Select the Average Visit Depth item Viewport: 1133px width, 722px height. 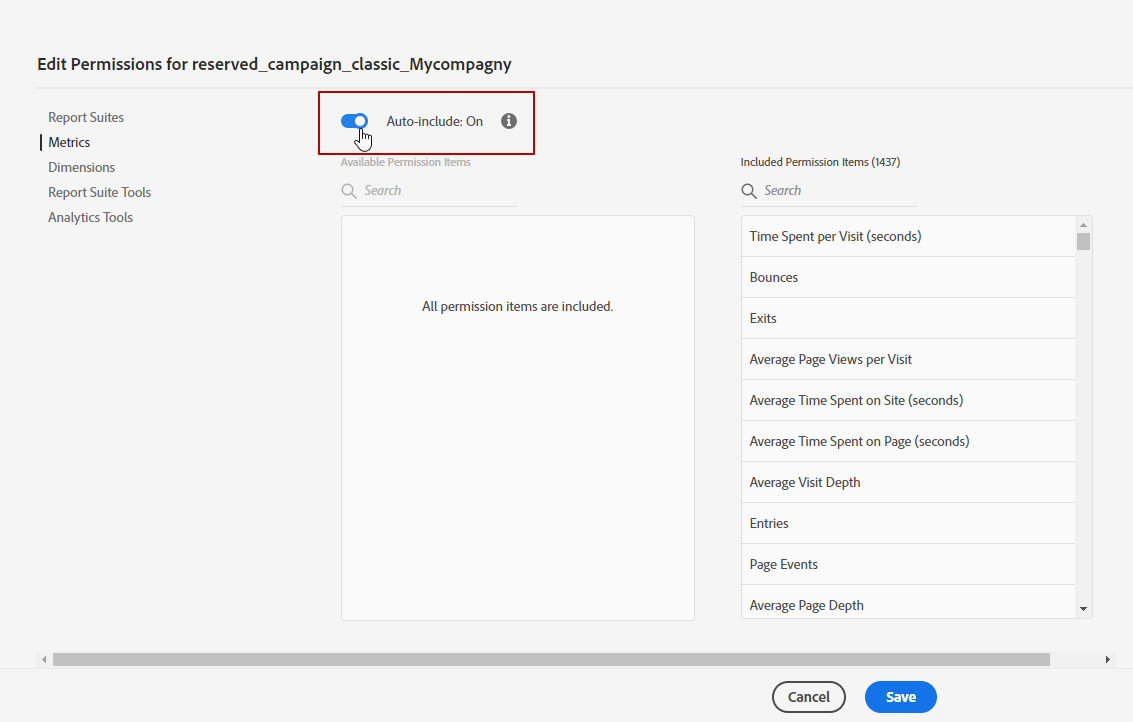pyautogui.click(x=908, y=482)
